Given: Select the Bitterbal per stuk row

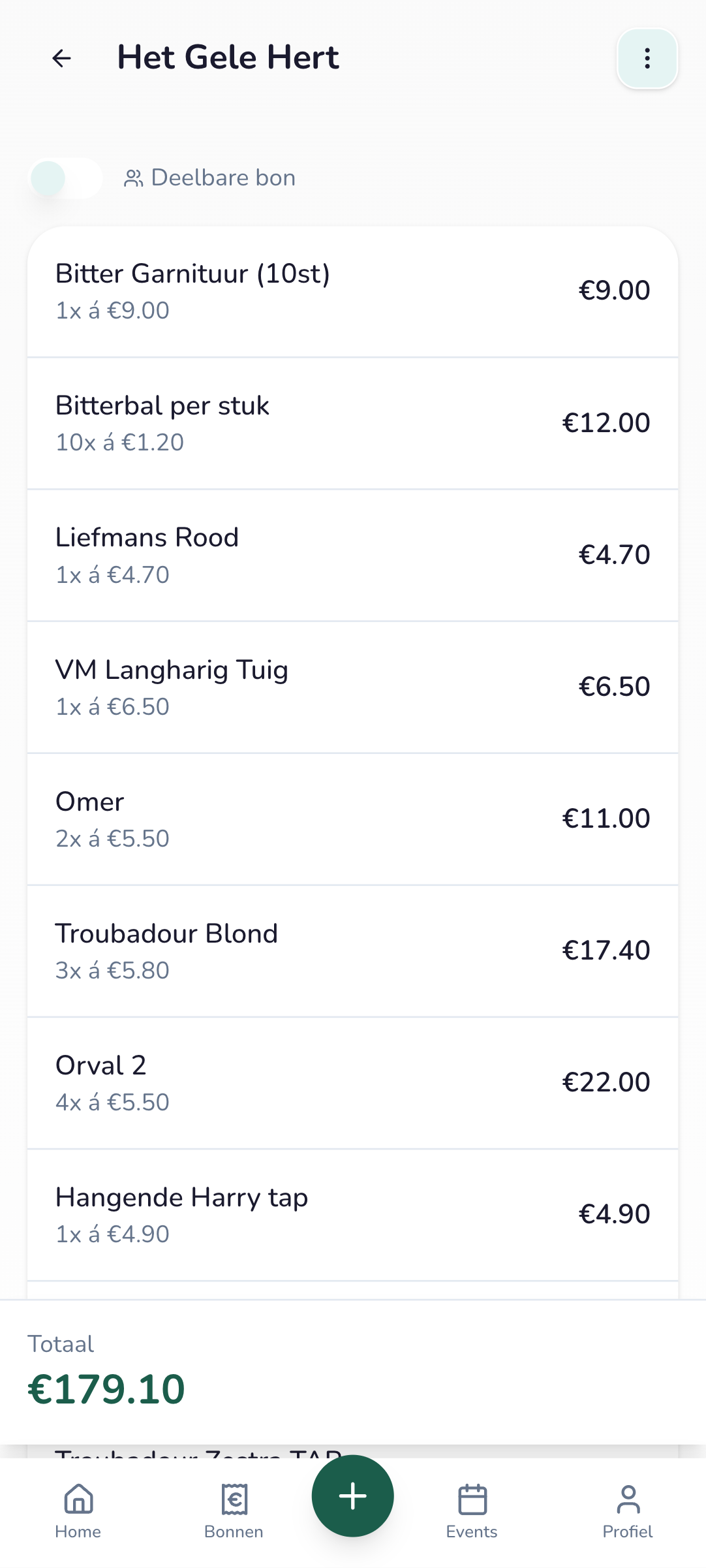Looking at the screenshot, I should pyautogui.click(x=352, y=423).
